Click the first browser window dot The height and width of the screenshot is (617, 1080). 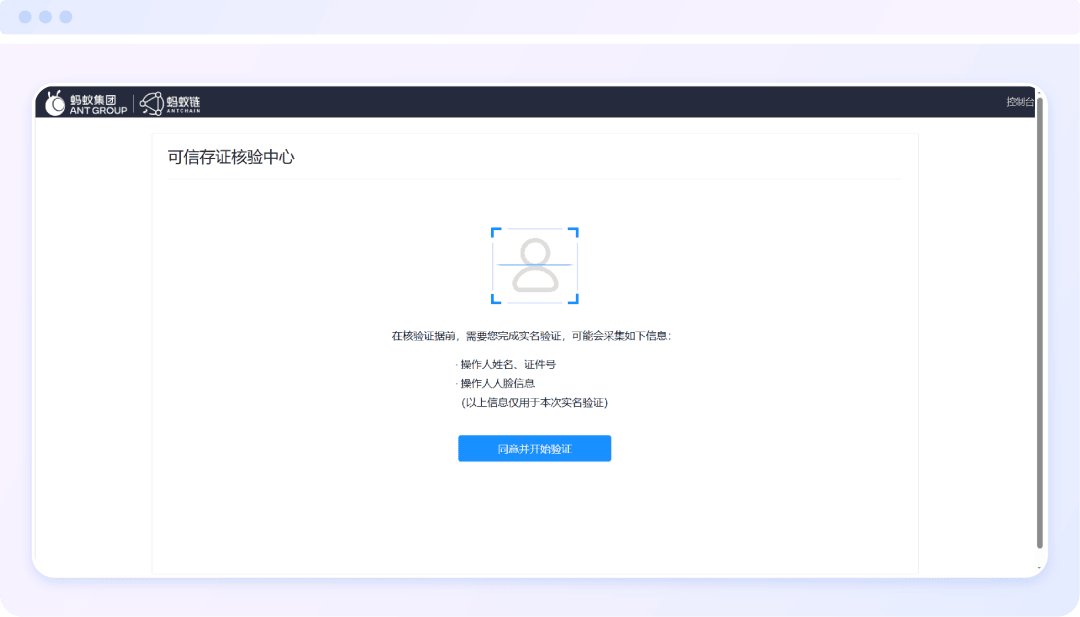point(25,17)
